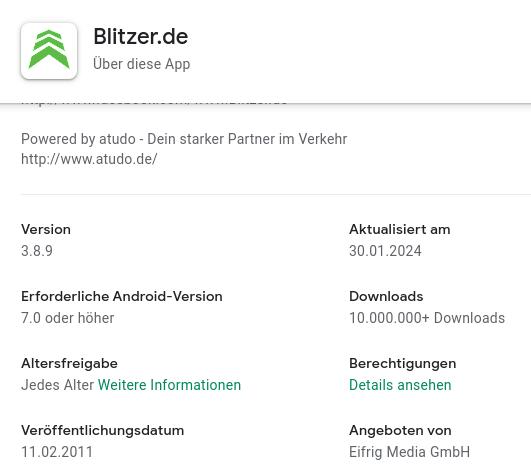Click the release date 11.02.2011
531x470 pixels.
(x=57, y=452)
